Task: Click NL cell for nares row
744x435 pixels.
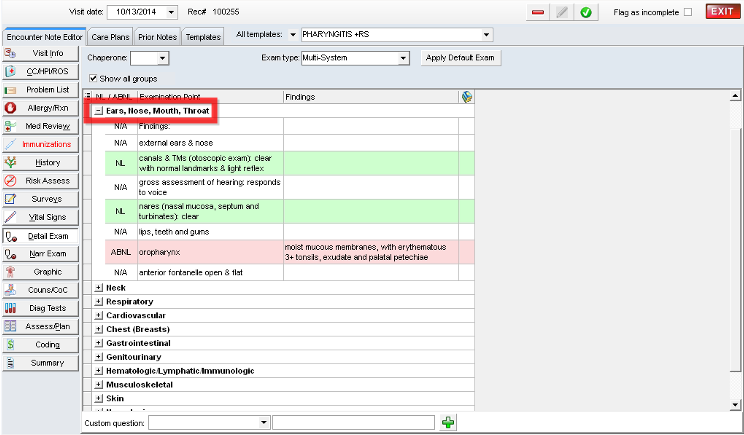Action: (x=121, y=211)
